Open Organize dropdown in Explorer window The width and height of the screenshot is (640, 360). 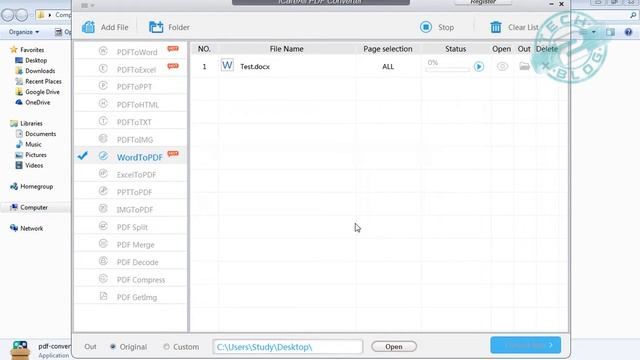point(24,32)
